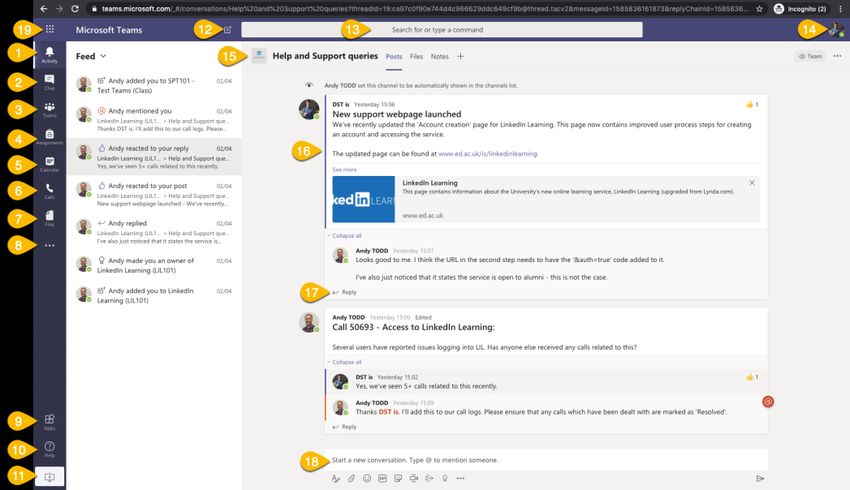Open Assignments in the left sidebar
Image resolution: width=850 pixels, height=490 pixels.
click(49, 137)
